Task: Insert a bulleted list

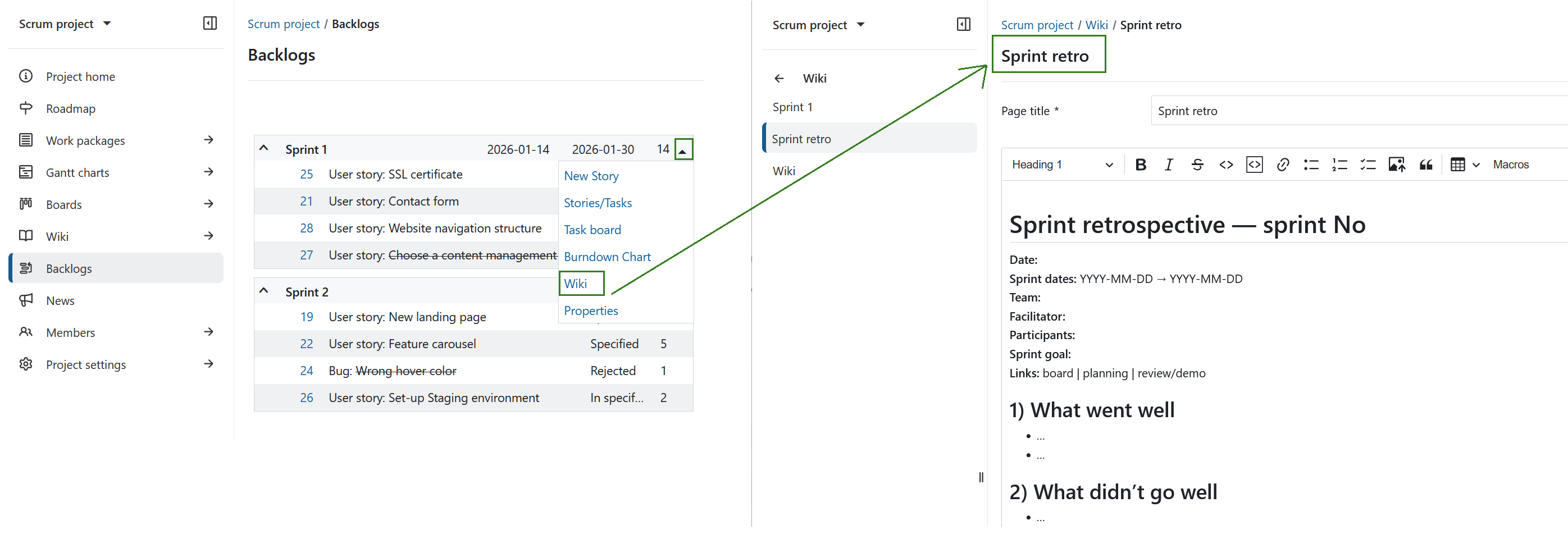Action: [1311, 165]
